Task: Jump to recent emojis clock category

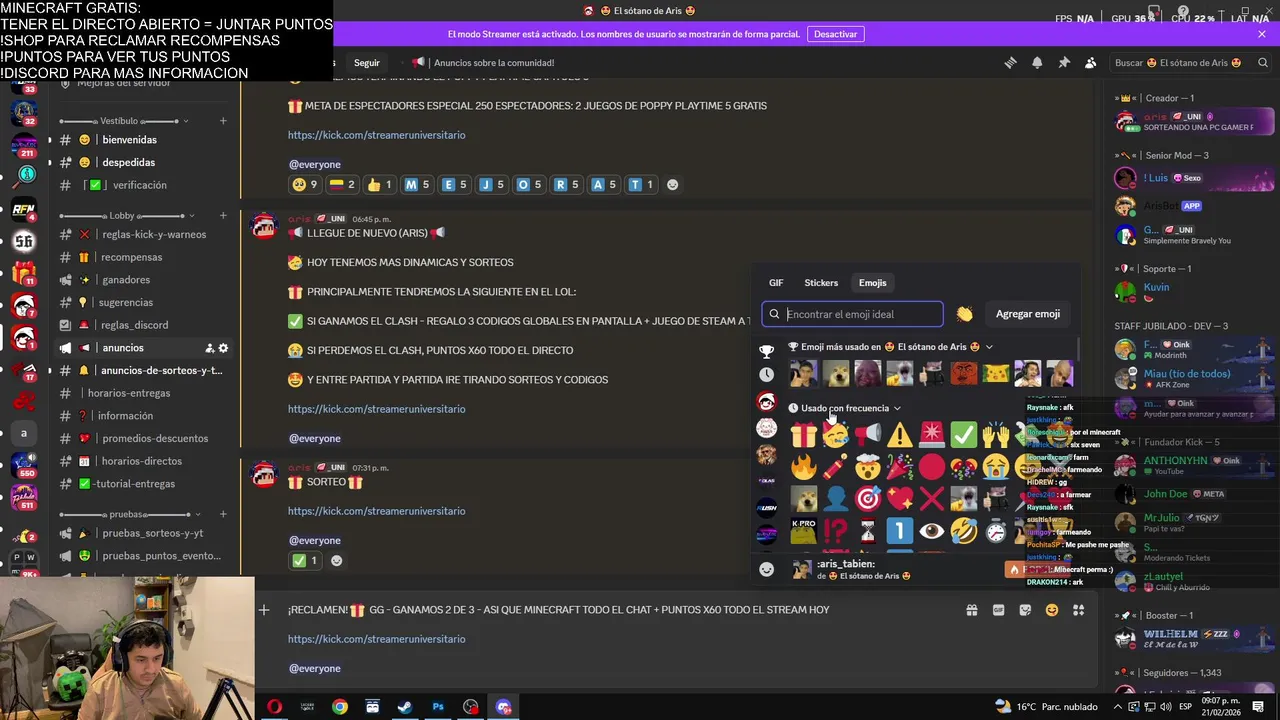Action: [766, 374]
